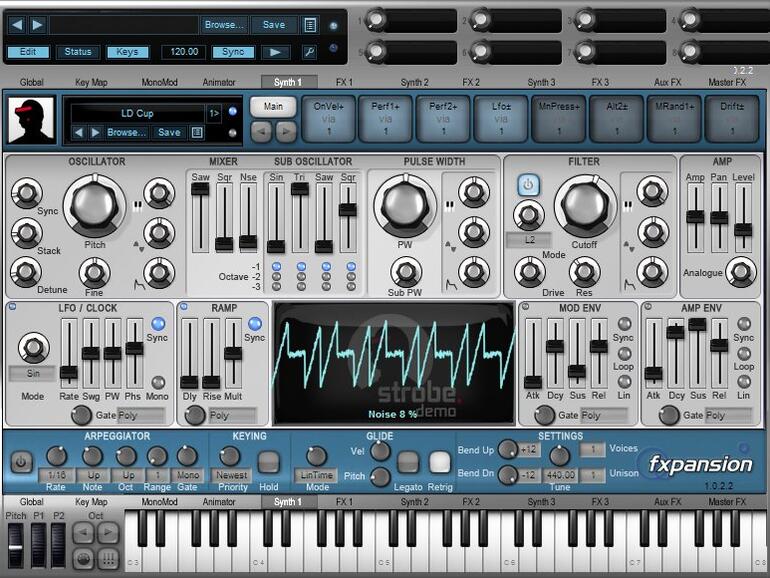The image size is (770, 578).
Task: Click the Keys button in top bar
Action: pos(127,52)
